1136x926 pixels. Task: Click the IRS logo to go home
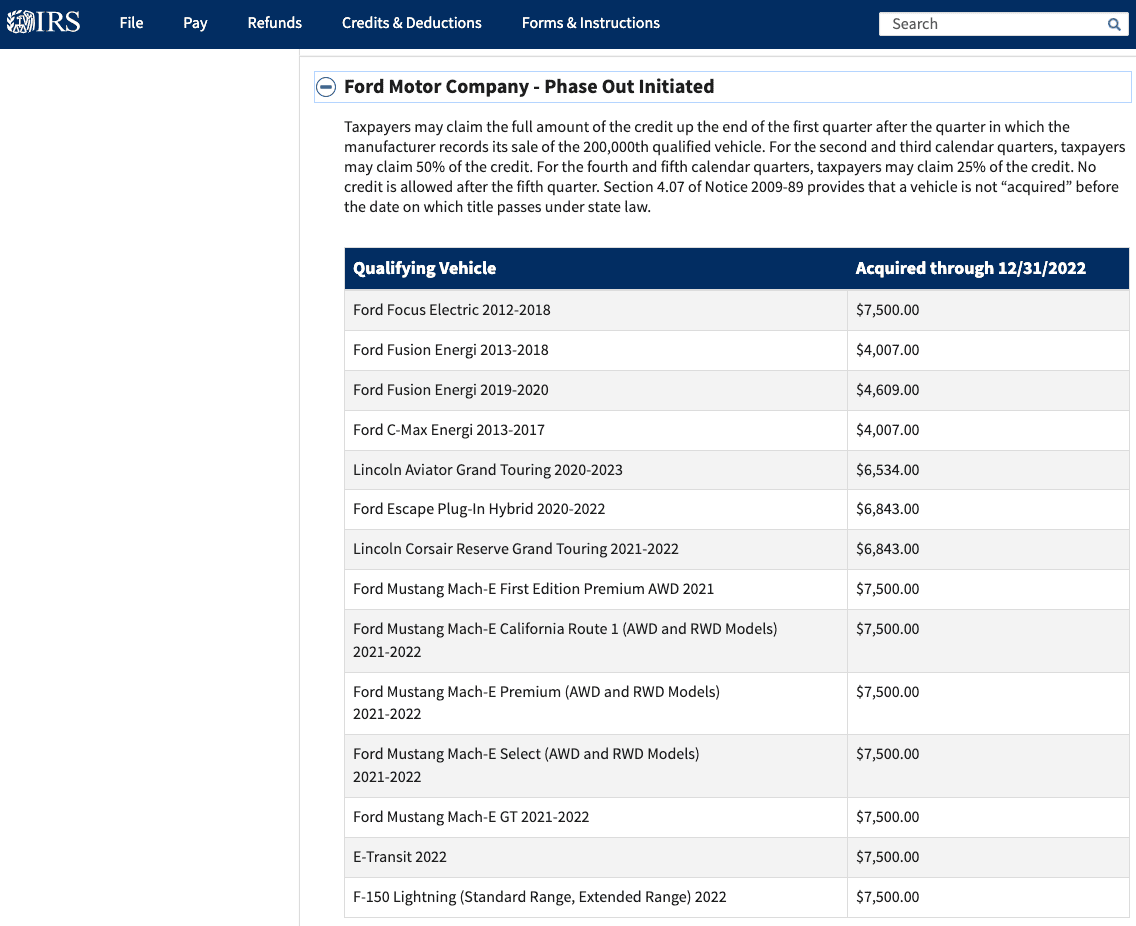click(x=43, y=22)
